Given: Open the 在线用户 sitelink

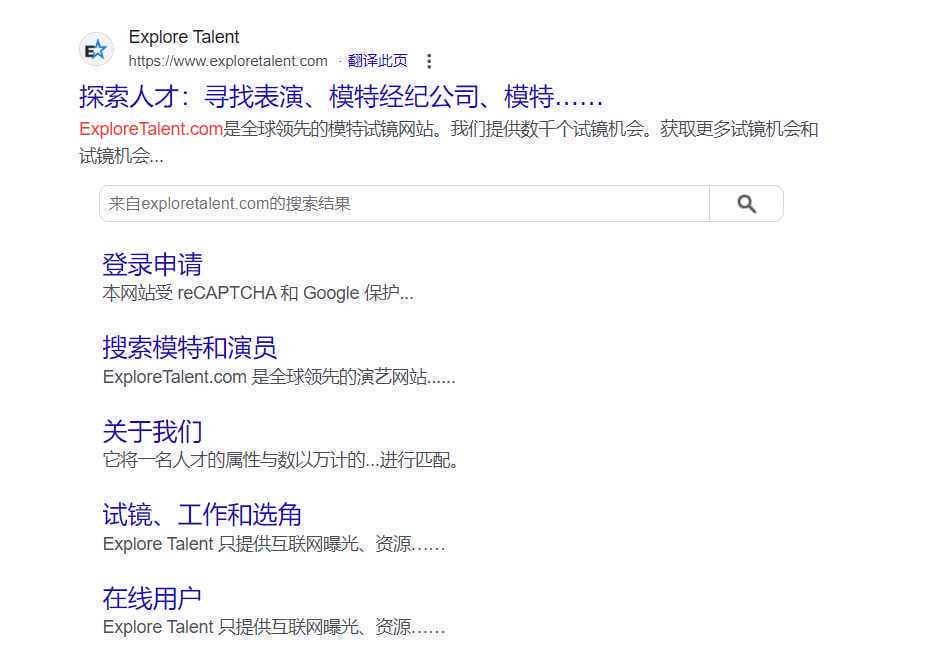Looking at the screenshot, I should tap(152, 598).
